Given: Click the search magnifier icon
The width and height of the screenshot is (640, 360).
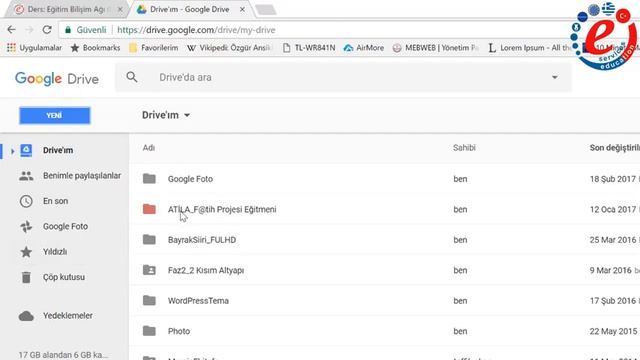Looking at the screenshot, I should tap(132, 77).
